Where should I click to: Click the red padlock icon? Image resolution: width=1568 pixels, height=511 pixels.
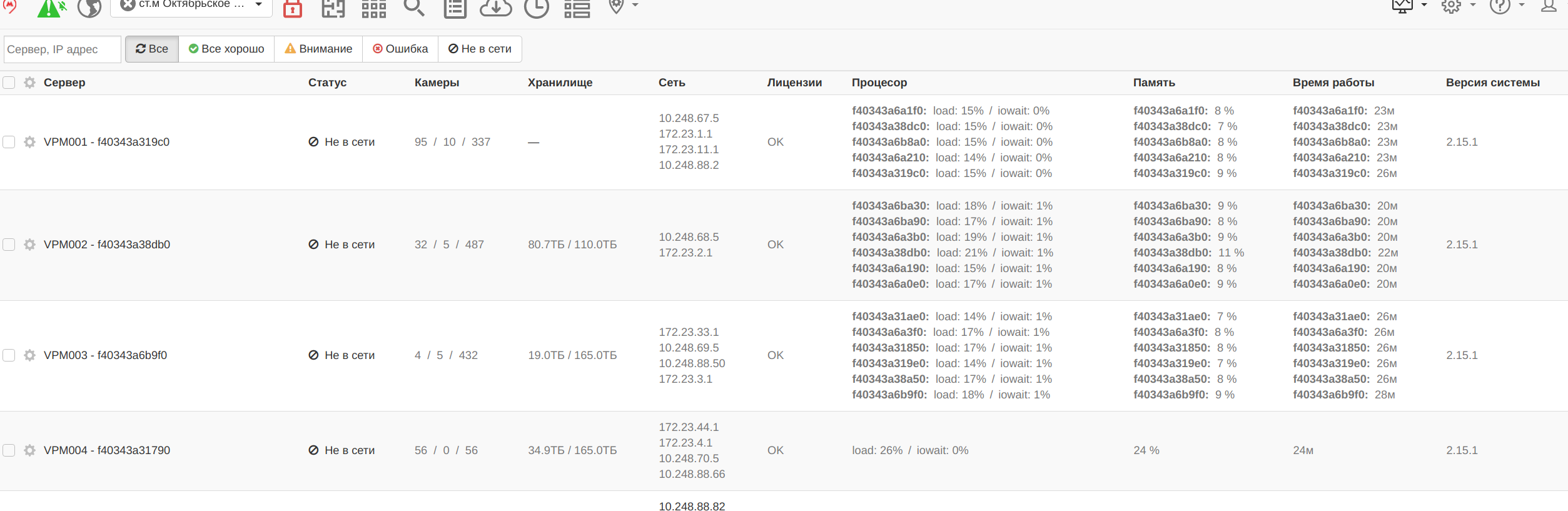tap(293, 8)
